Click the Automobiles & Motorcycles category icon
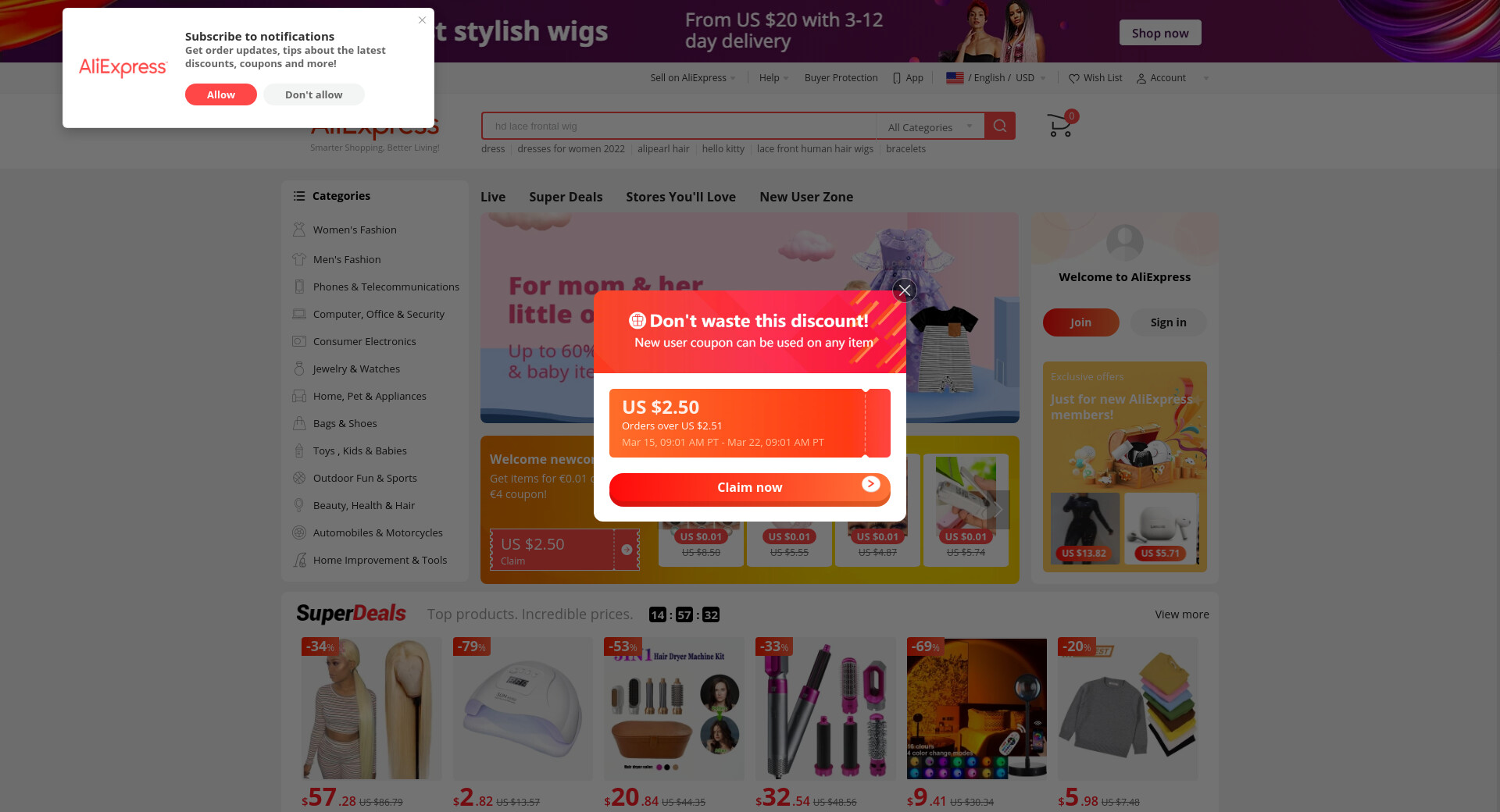This screenshot has width=1500, height=812. [x=298, y=532]
